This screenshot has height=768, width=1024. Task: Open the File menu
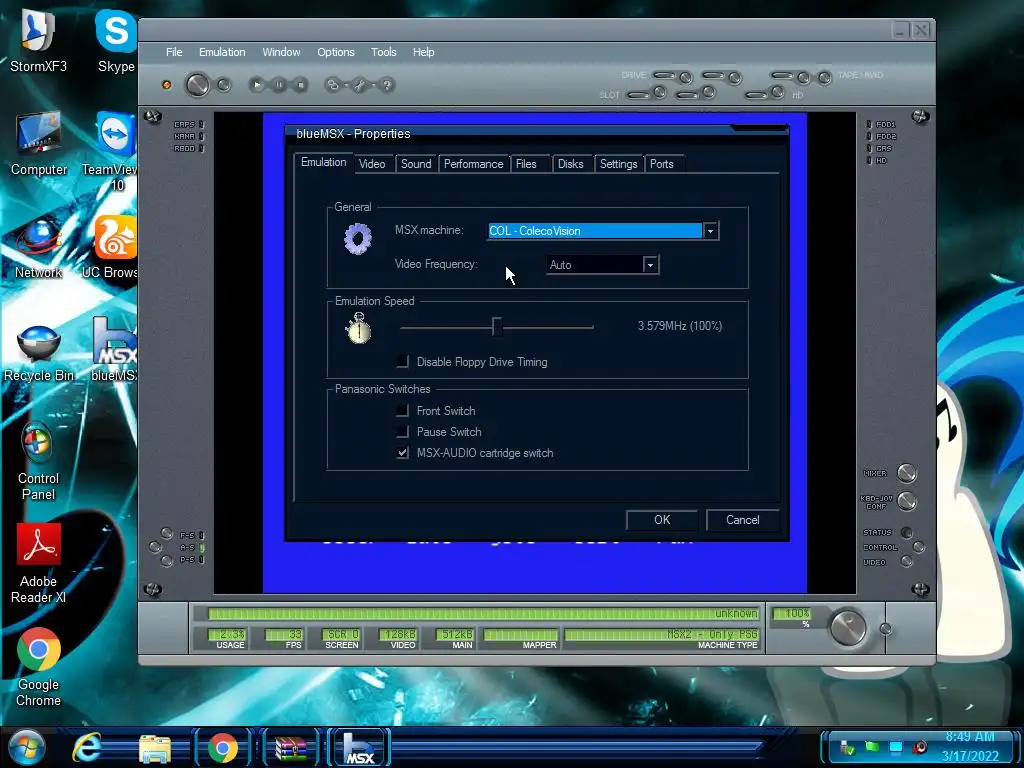174,52
